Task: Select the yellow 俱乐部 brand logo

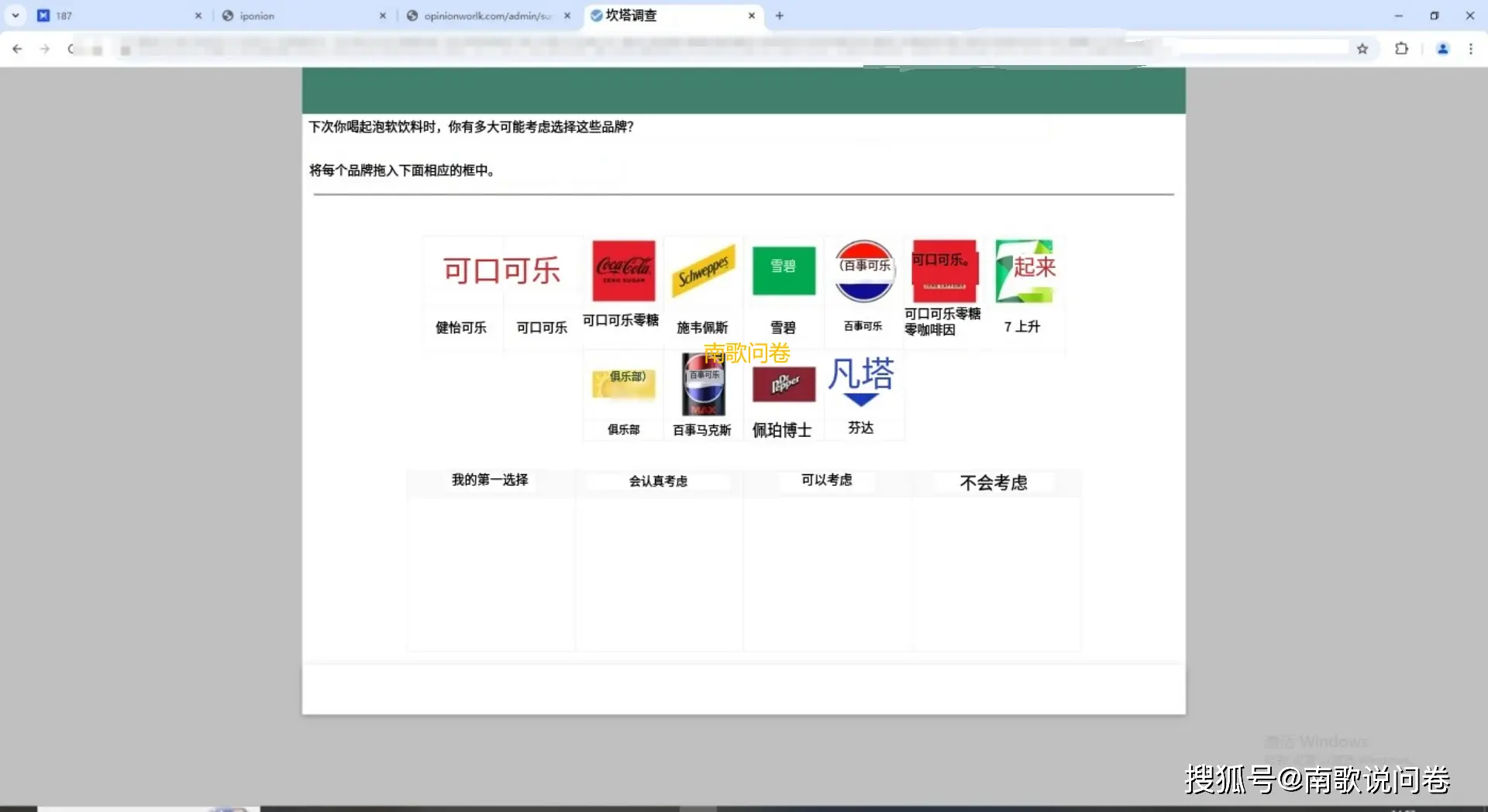Action: (x=622, y=384)
